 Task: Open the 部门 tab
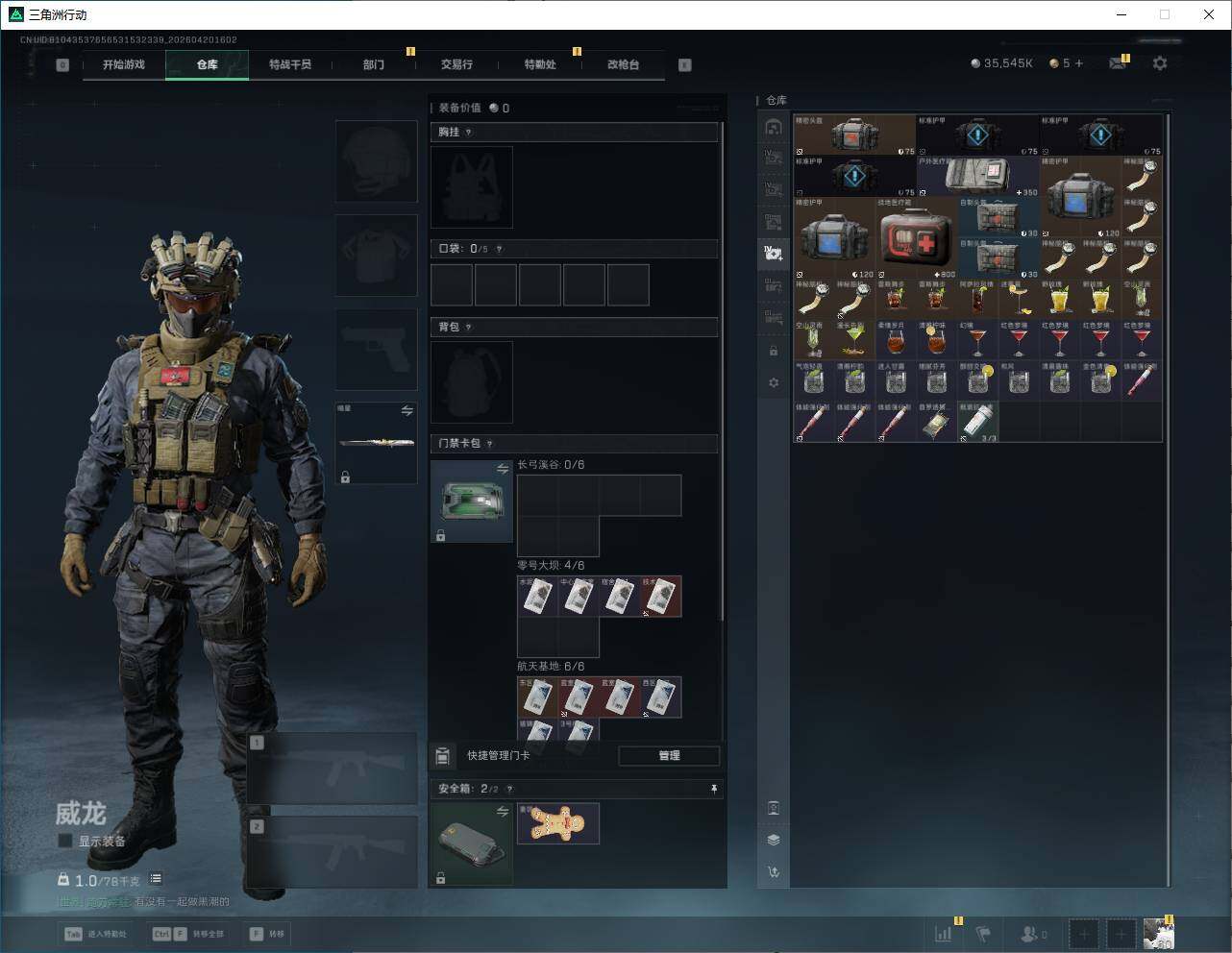[x=374, y=64]
